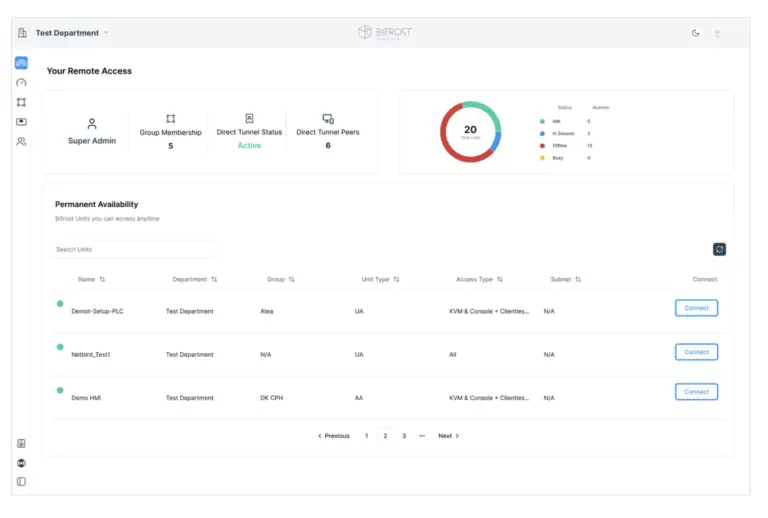This screenshot has width=768, height=518.
Task: Connect to Netbird_Test1 unit
Action: [x=696, y=352]
